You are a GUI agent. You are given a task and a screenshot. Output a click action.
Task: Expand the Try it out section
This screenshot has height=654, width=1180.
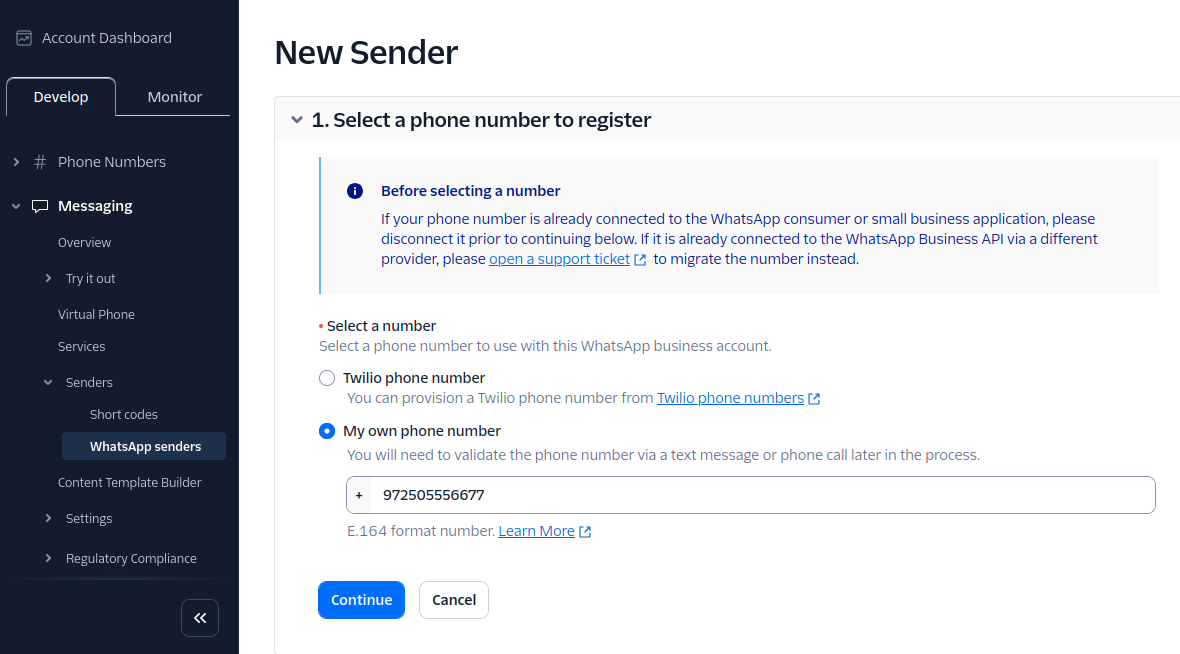coord(48,278)
